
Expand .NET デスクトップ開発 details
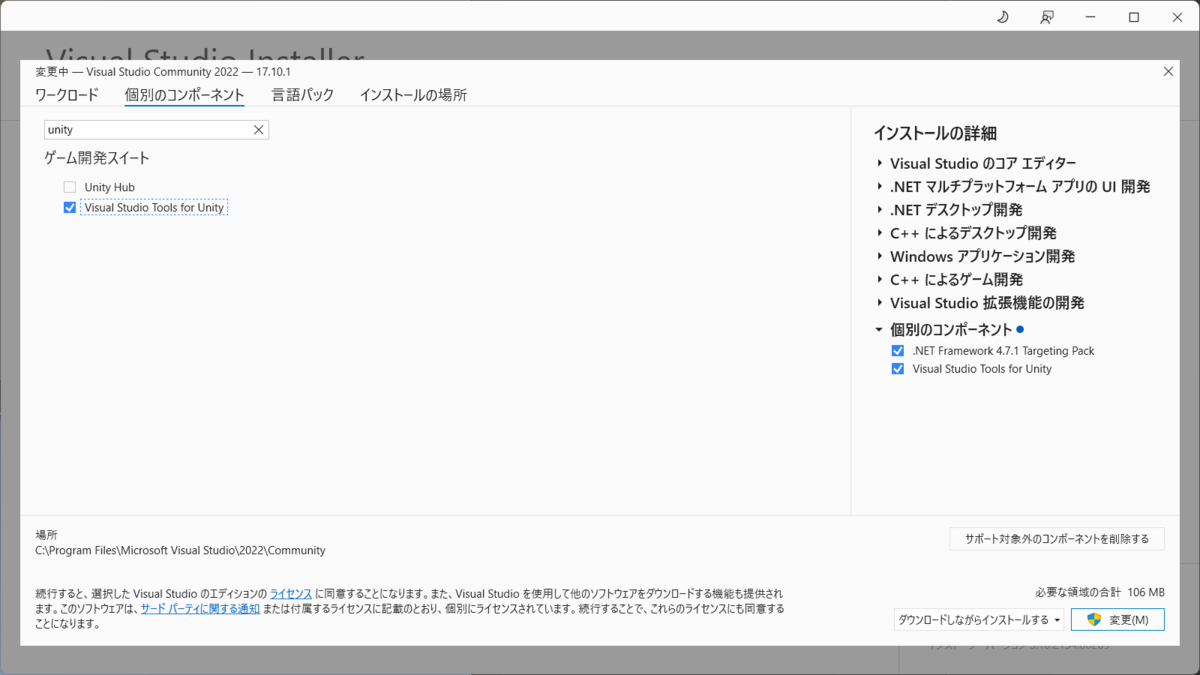click(879, 210)
